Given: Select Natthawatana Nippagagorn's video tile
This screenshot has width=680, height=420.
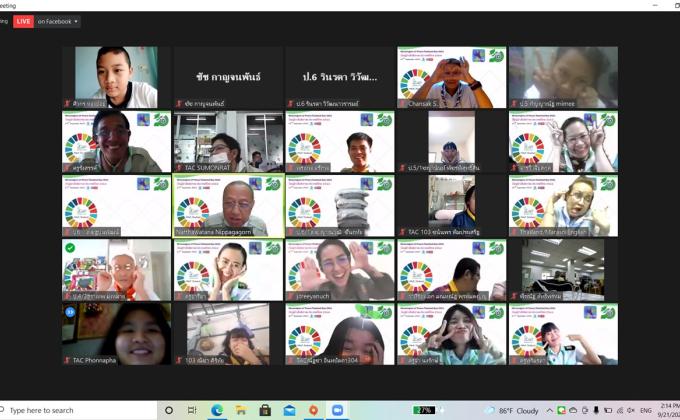Looking at the screenshot, I should pos(227,205).
